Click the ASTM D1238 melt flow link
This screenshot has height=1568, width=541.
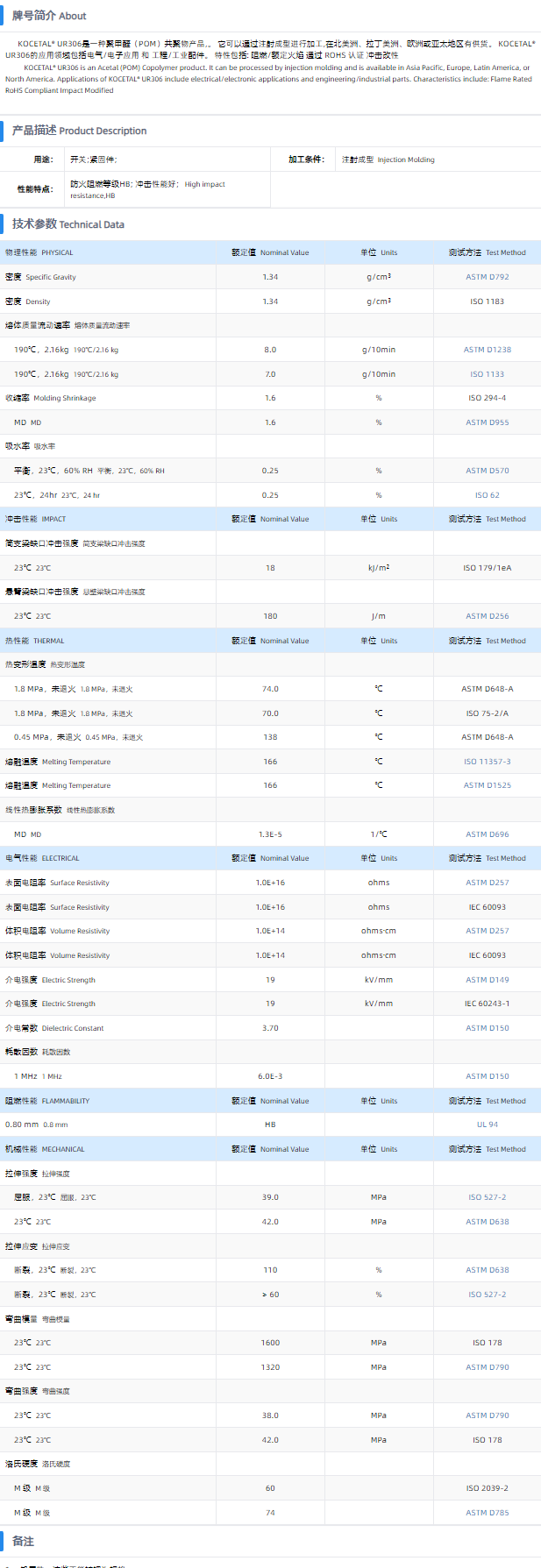[487, 350]
